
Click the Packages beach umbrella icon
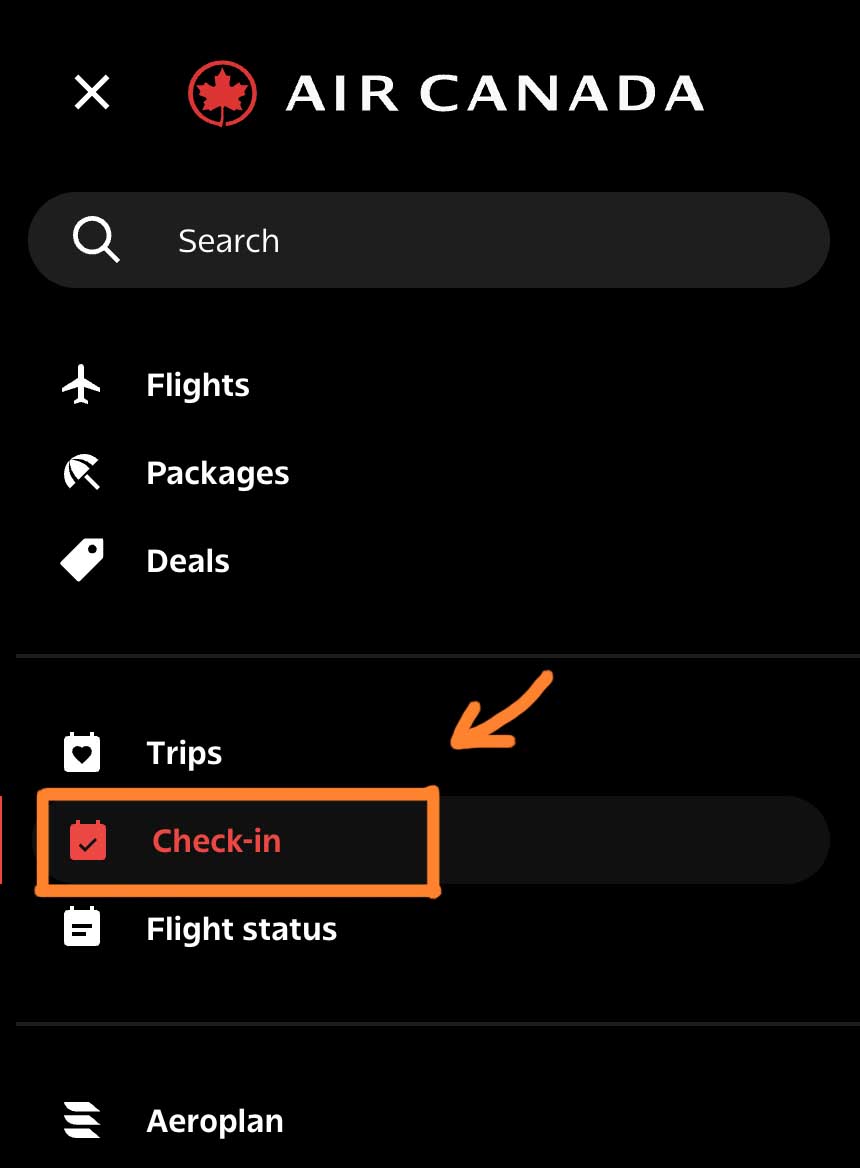click(x=80, y=471)
